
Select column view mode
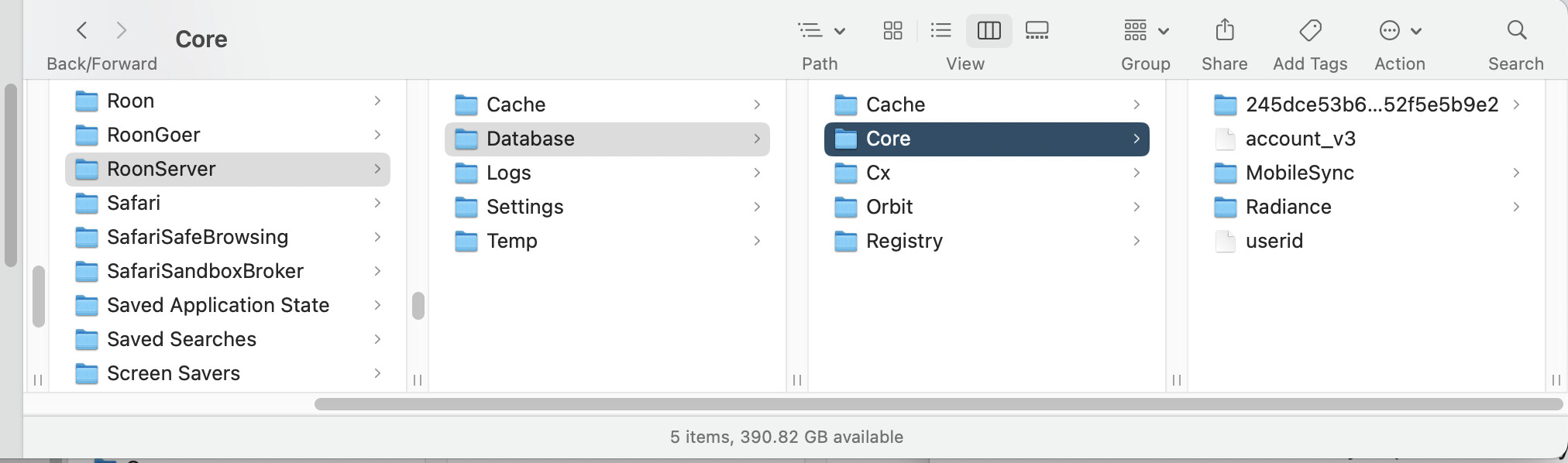click(989, 31)
